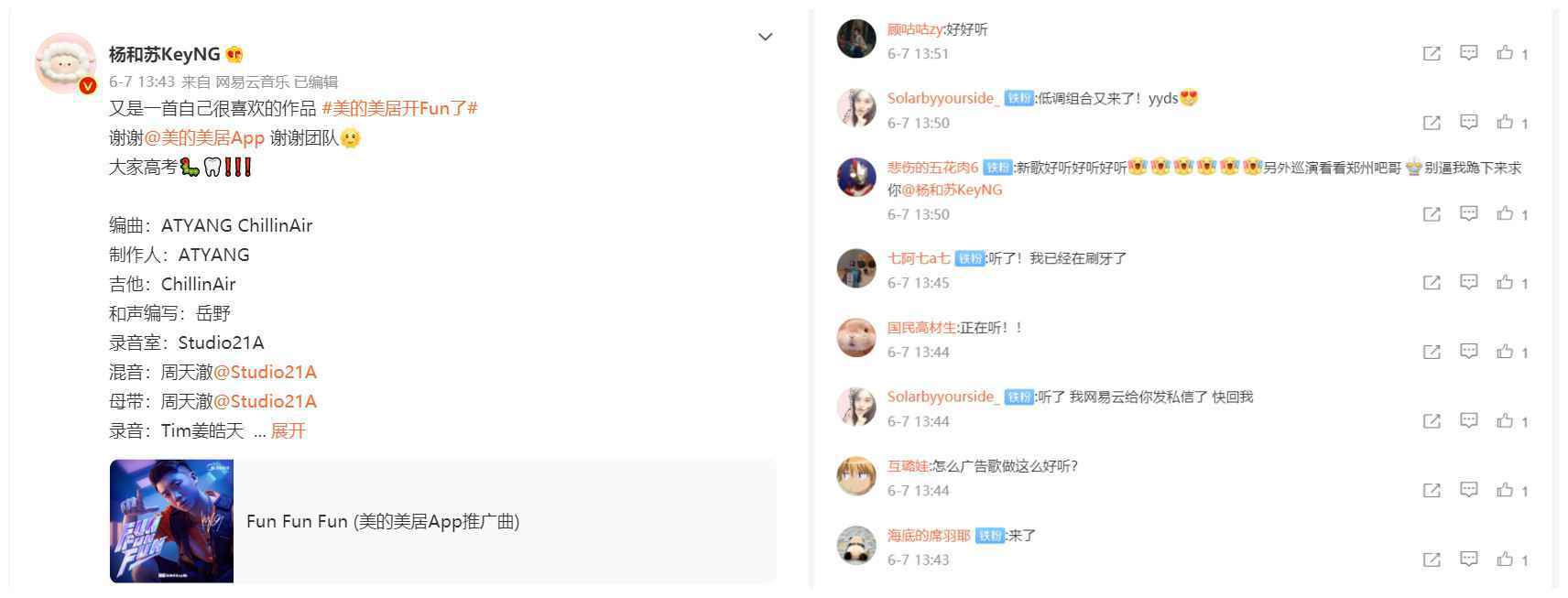This screenshot has height=598, width=1568.
Task: Expand details on the Fun Fun Fun music card
Action: click(x=384, y=521)
